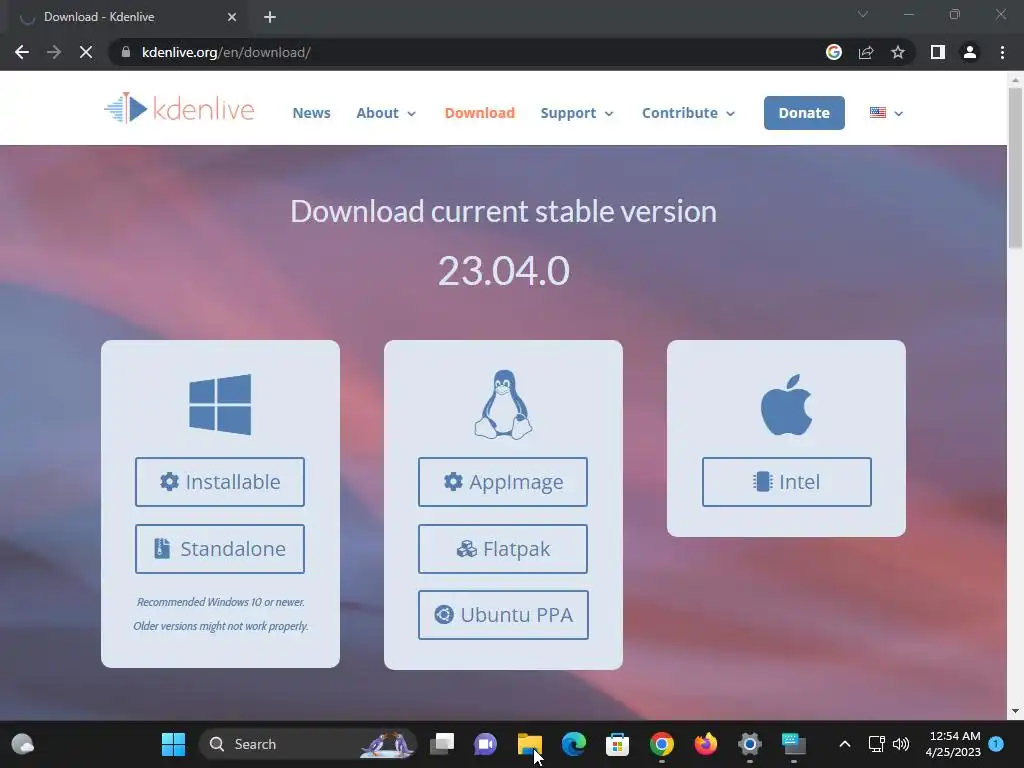Launch Firefox from taskbar

click(705, 744)
